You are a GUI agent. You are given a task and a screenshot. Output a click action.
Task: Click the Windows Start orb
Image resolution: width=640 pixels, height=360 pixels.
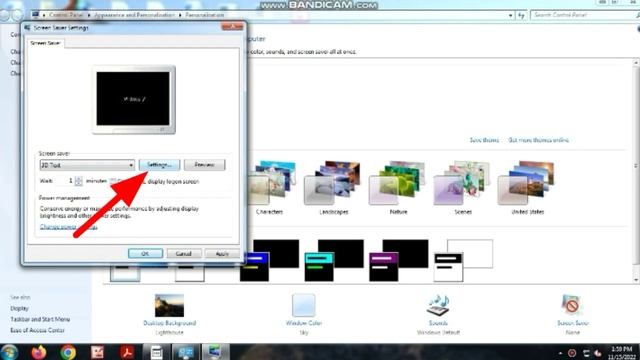click(9, 352)
